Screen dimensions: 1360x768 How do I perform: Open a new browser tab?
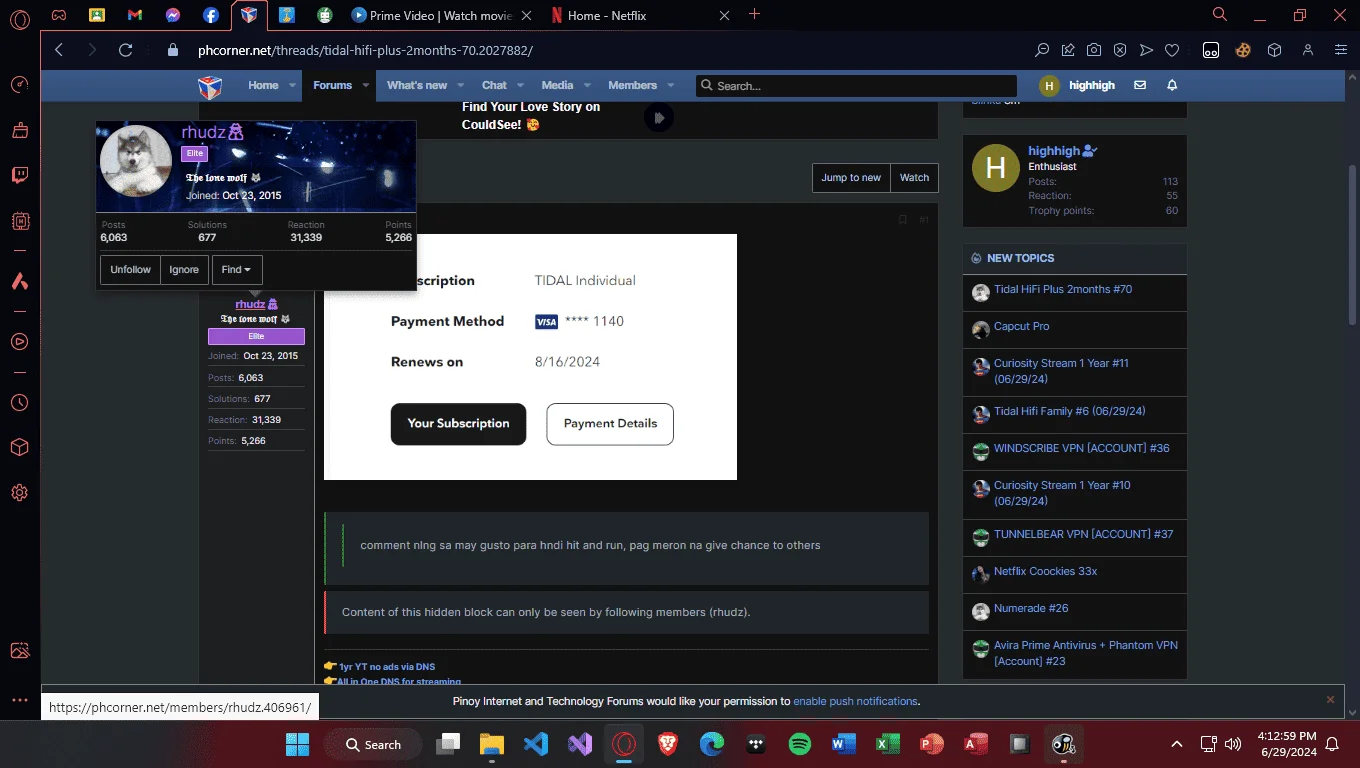coord(755,14)
